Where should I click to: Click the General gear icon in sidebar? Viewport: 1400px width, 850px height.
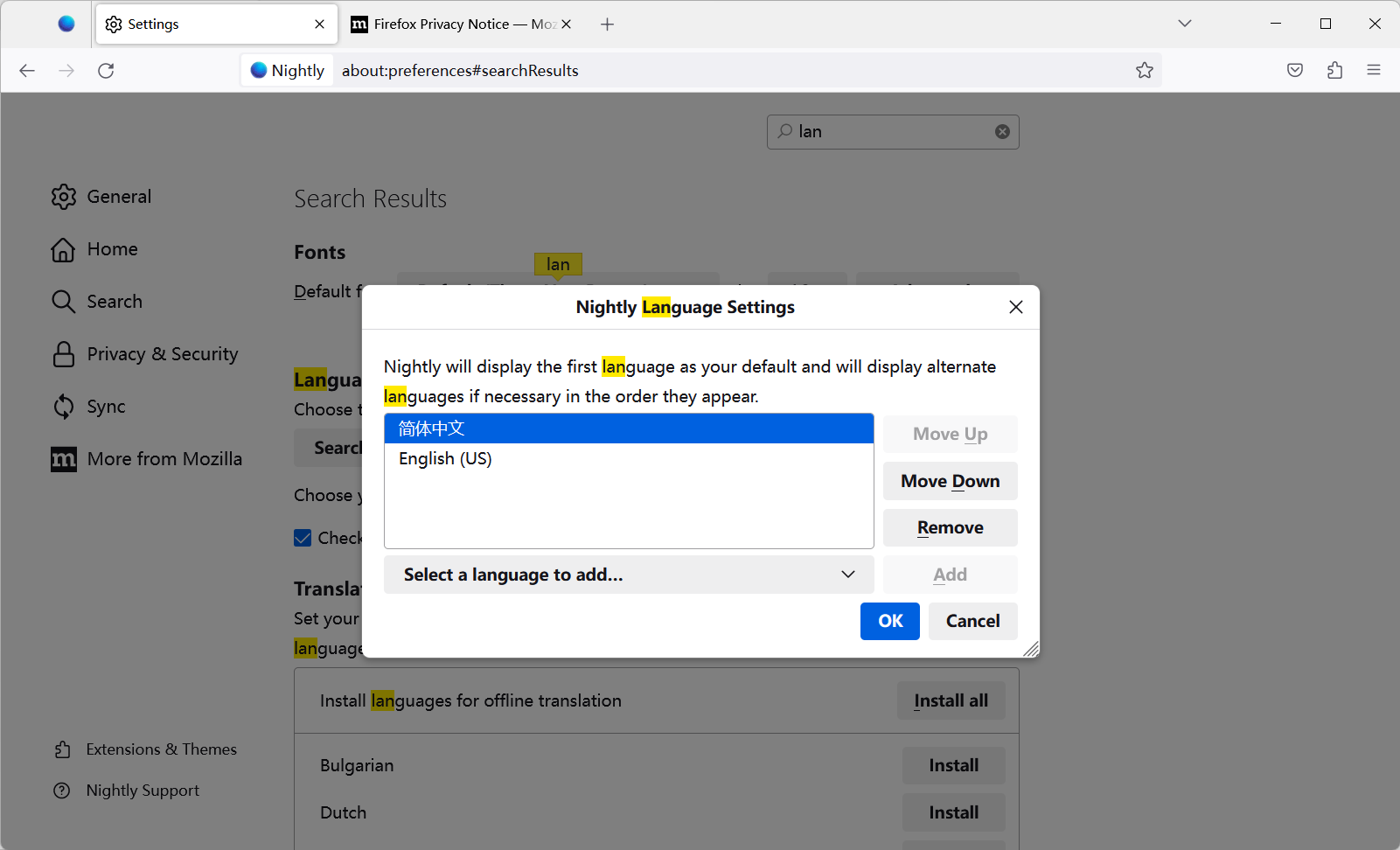pos(63,197)
